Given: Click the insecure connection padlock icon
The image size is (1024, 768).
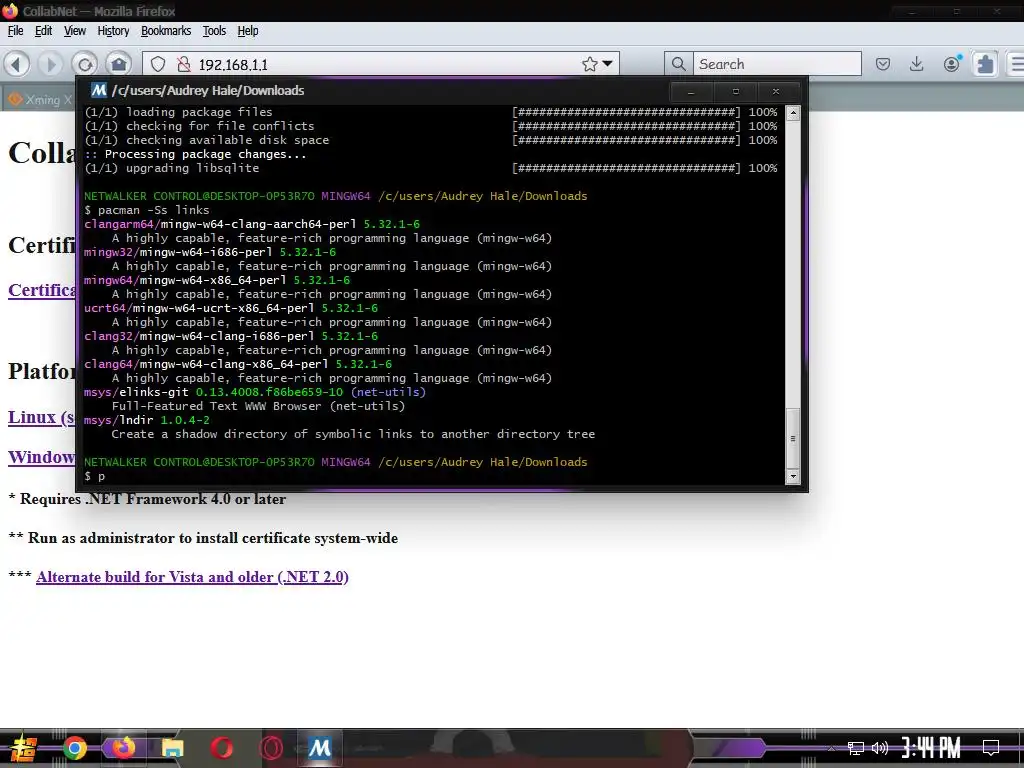Looking at the screenshot, I should coord(184,64).
